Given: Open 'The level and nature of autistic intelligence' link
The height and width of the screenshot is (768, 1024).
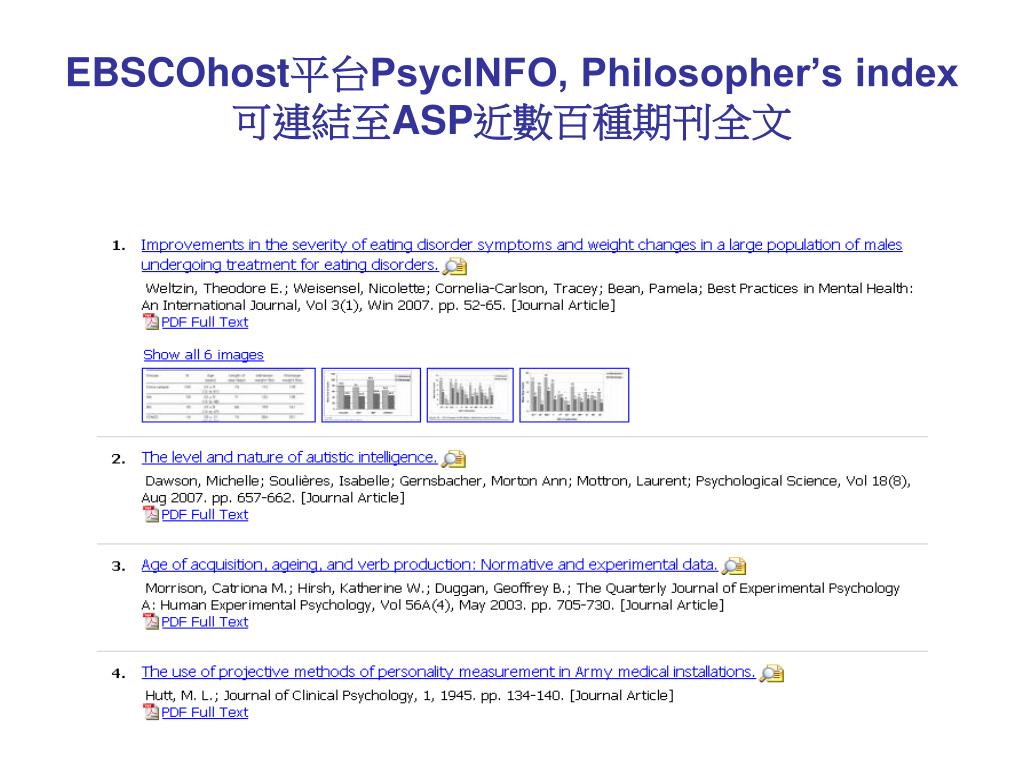Looking at the screenshot, I should tap(289, 457).
